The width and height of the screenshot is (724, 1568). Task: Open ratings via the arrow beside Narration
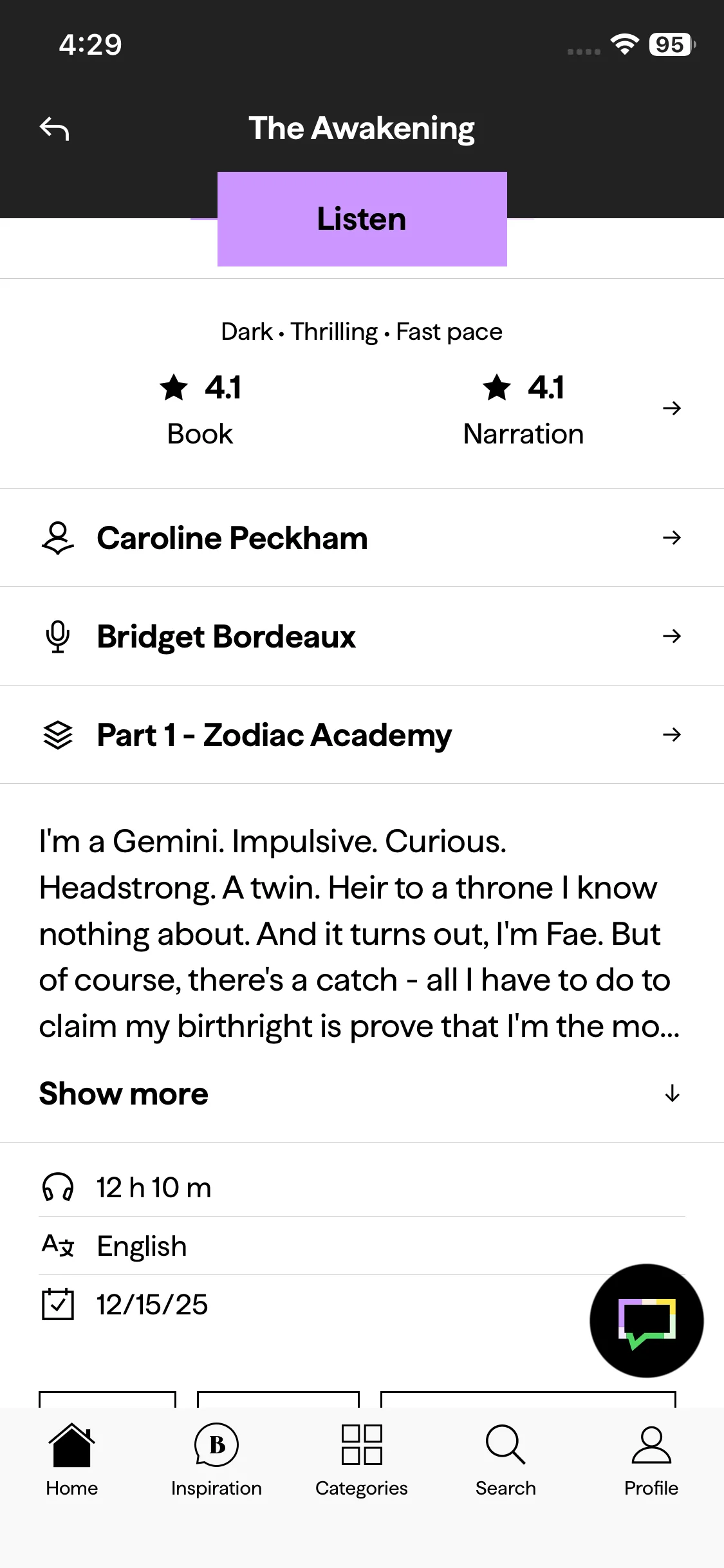[x=671, y=408]
